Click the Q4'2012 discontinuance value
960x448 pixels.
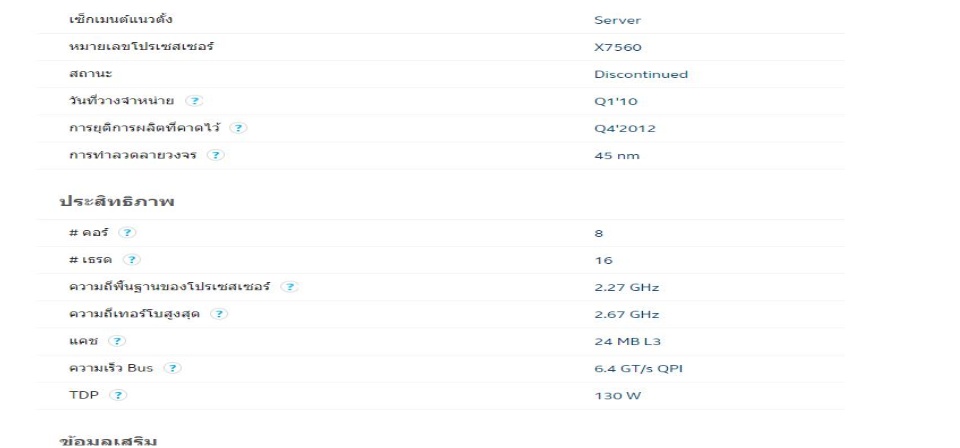pyautogui.click(x=624, y=129)
